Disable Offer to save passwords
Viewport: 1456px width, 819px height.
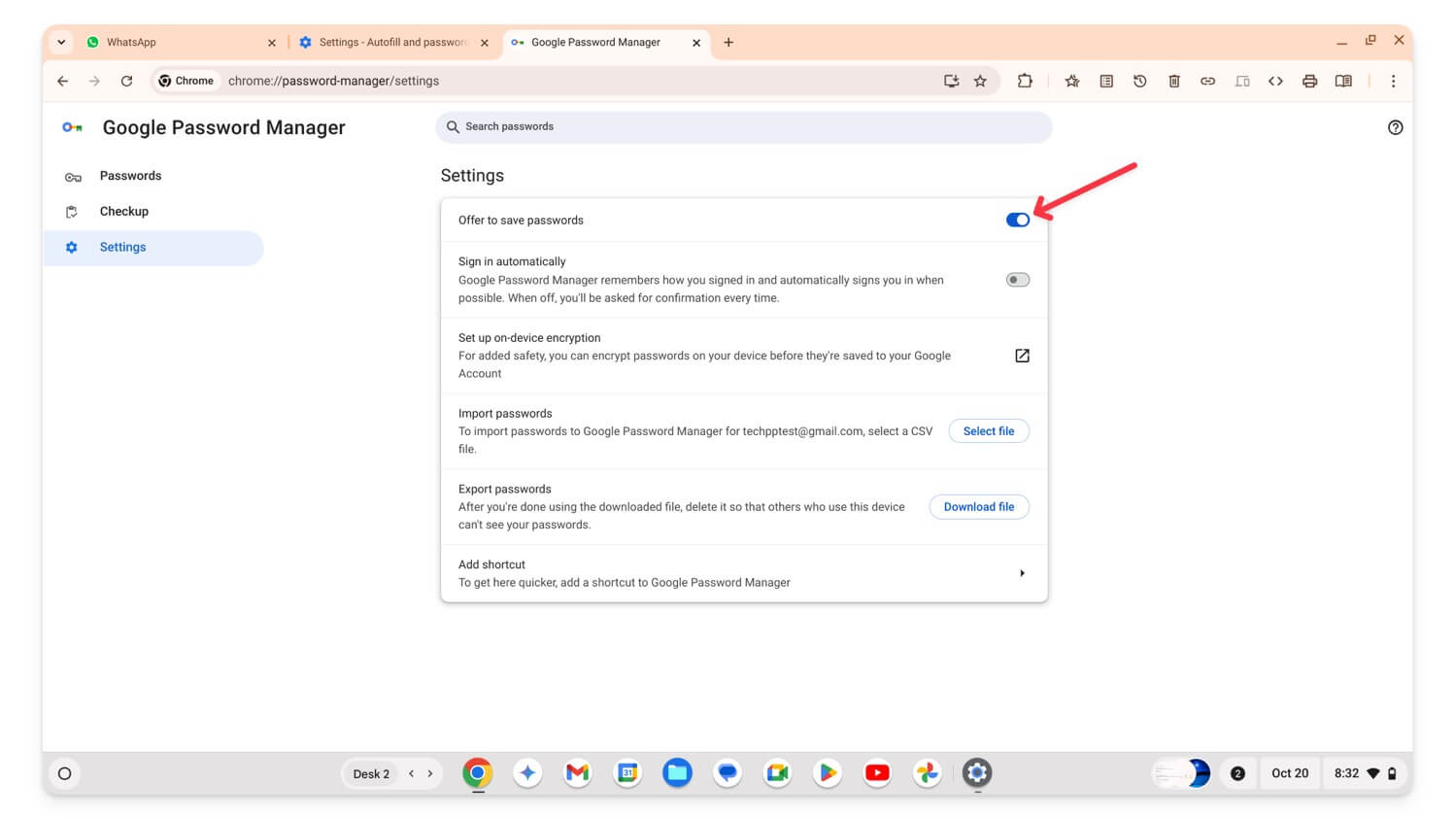tap(1016, 220)
